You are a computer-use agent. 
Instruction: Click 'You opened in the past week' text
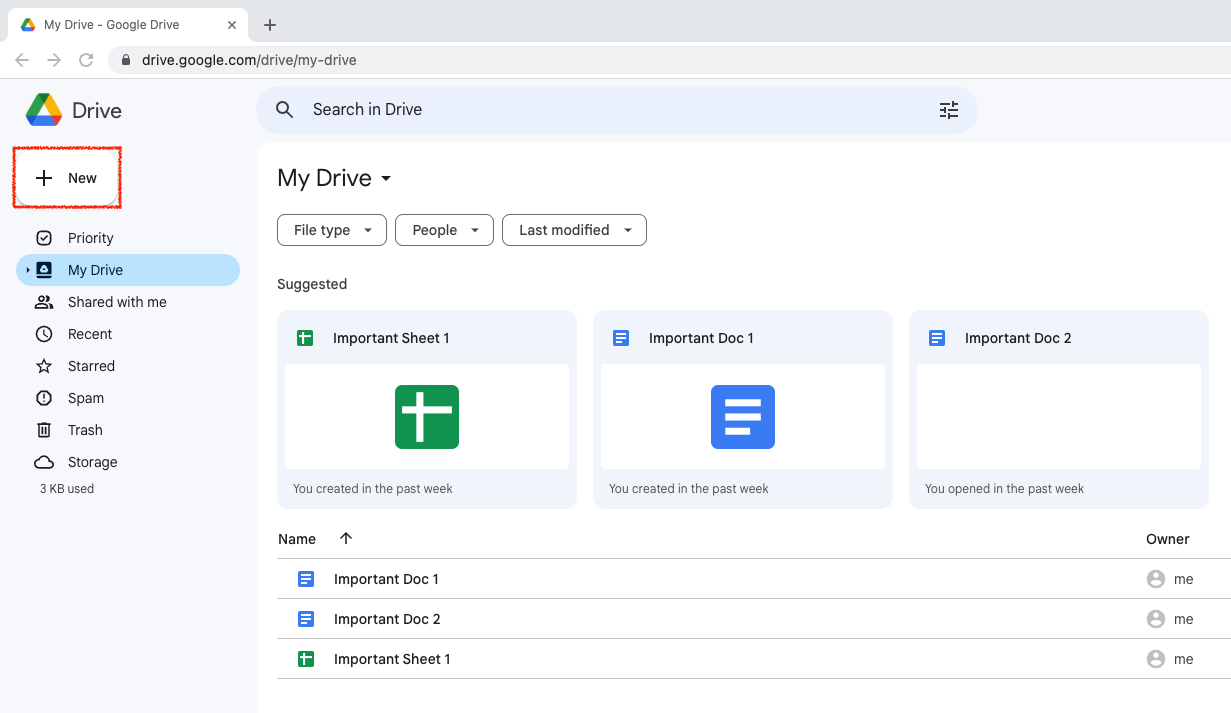(1004, 489)
